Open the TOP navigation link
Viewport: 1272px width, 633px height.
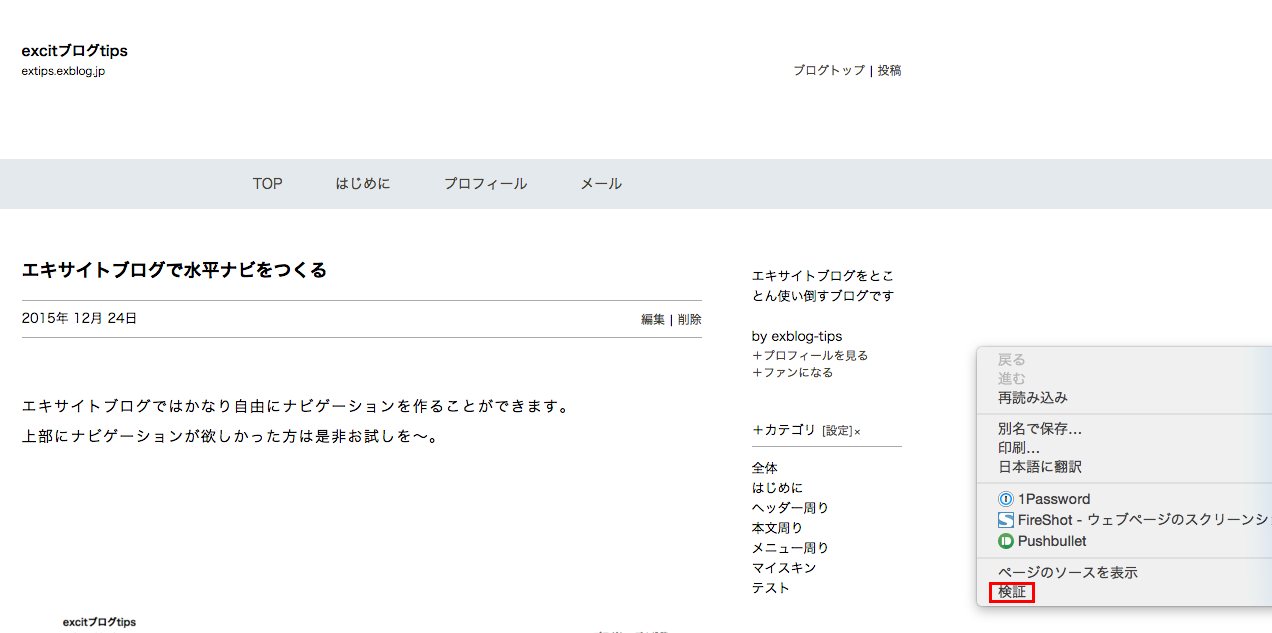click(x=267, y=184)
